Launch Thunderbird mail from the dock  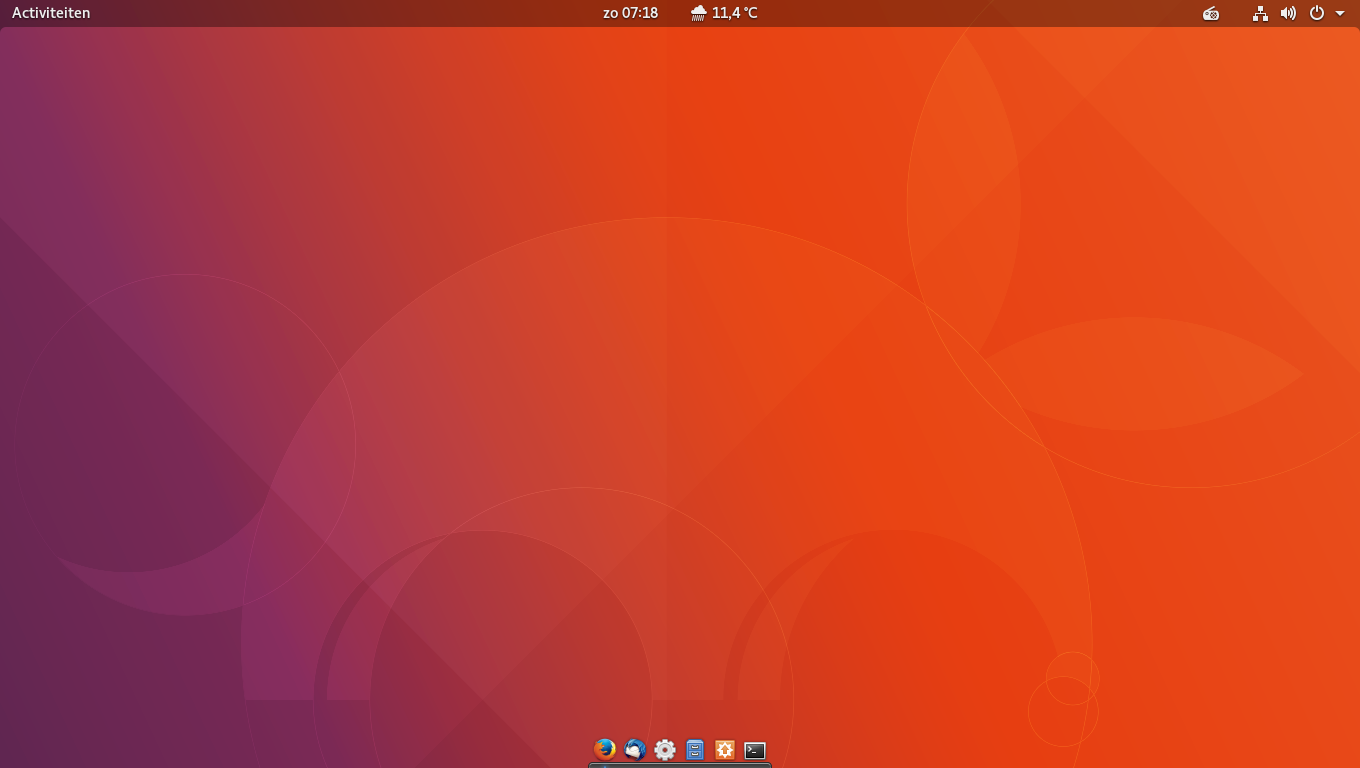pyautogui.click(x=635, y=749)
